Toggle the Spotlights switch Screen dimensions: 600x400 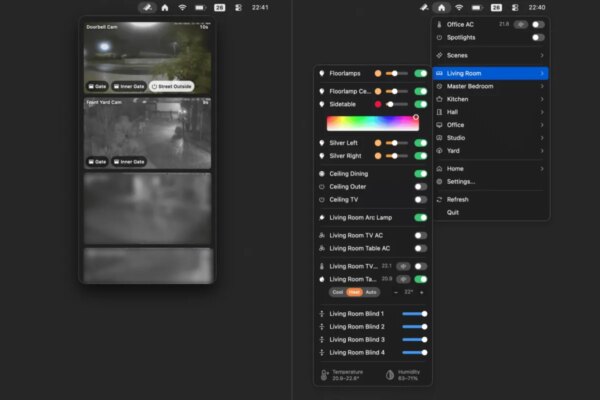[x=538, y=38]
